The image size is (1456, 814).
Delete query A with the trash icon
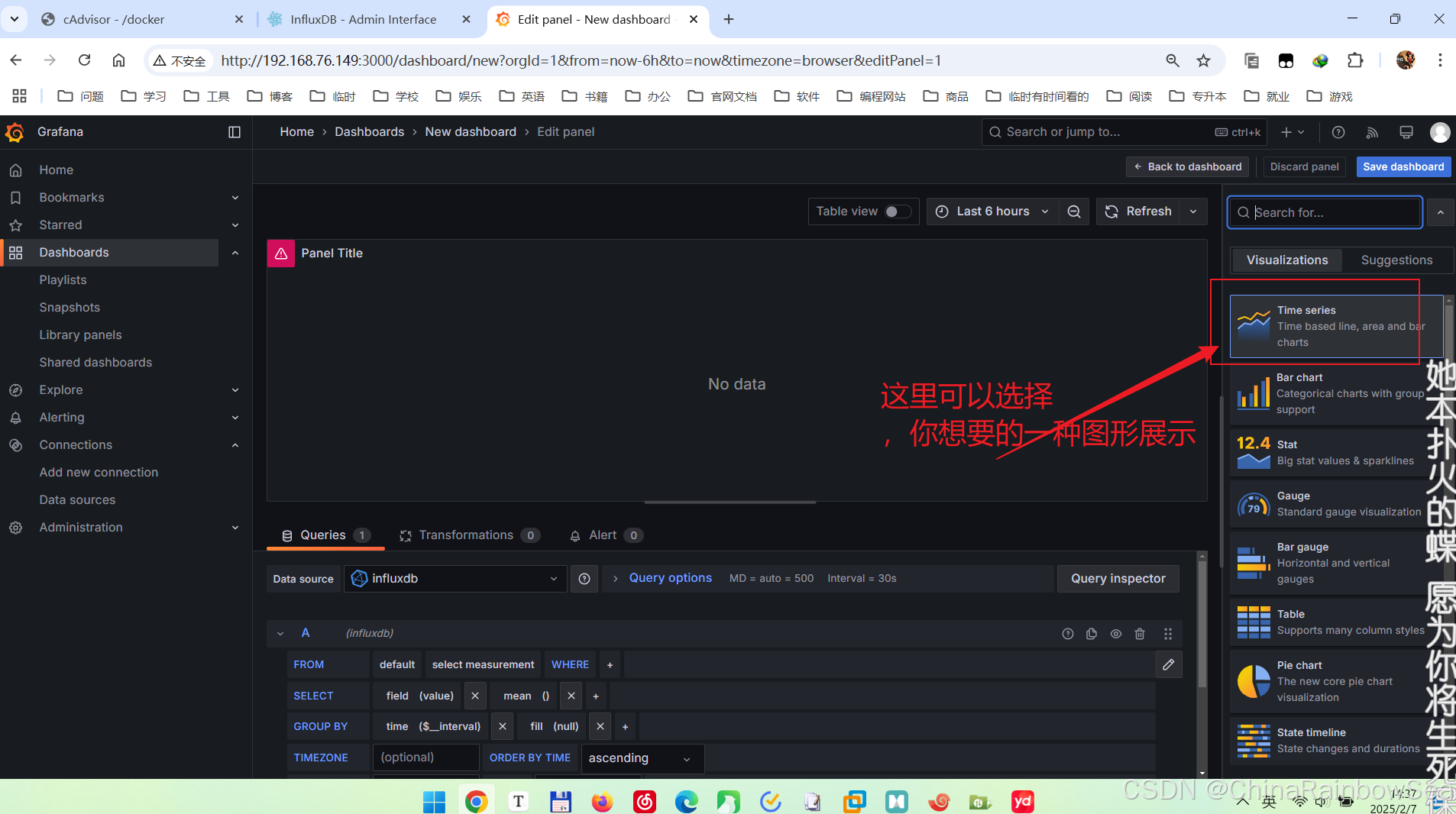[1140, 634]
